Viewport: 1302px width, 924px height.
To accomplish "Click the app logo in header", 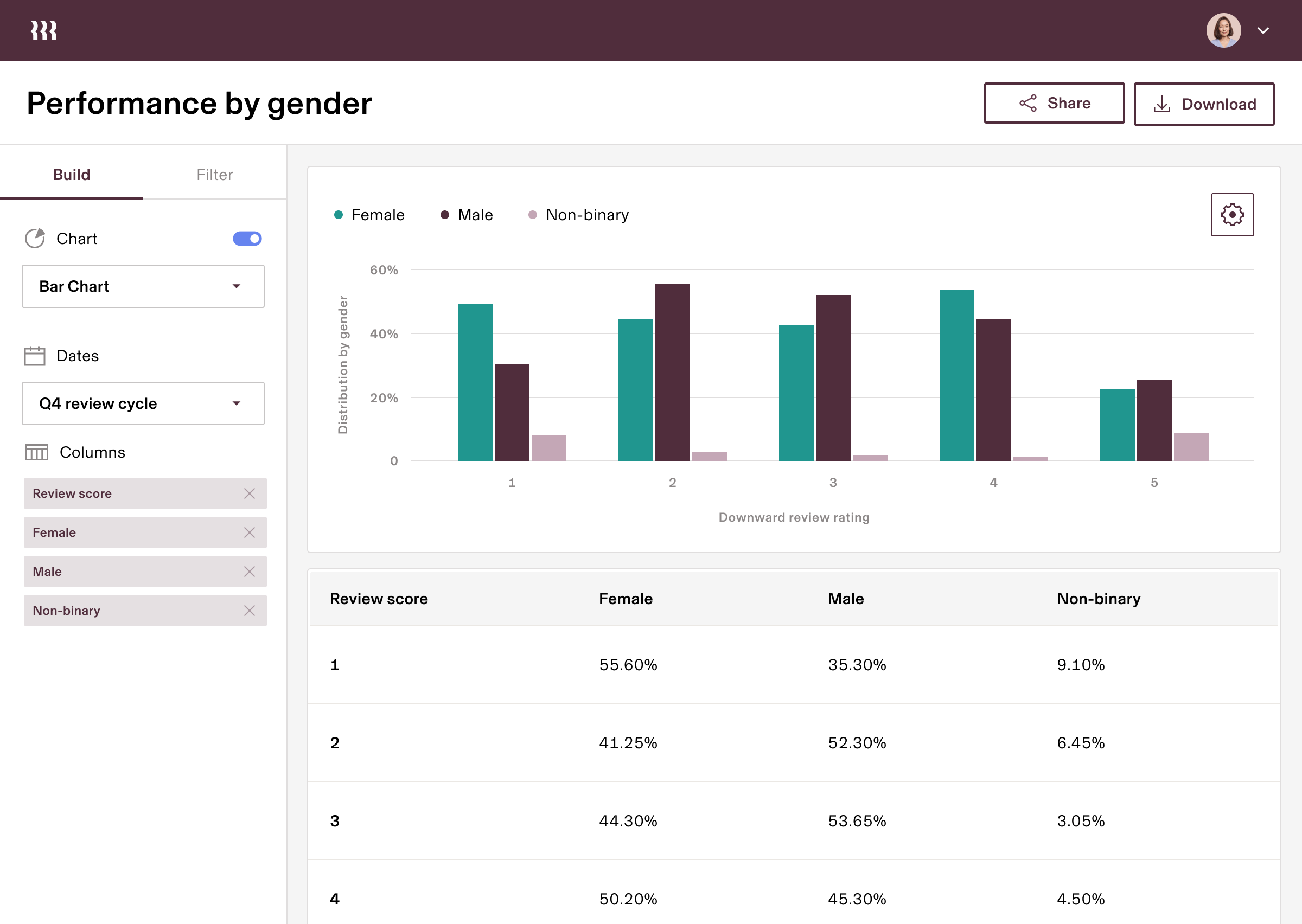I will click(x=44, y=30).
